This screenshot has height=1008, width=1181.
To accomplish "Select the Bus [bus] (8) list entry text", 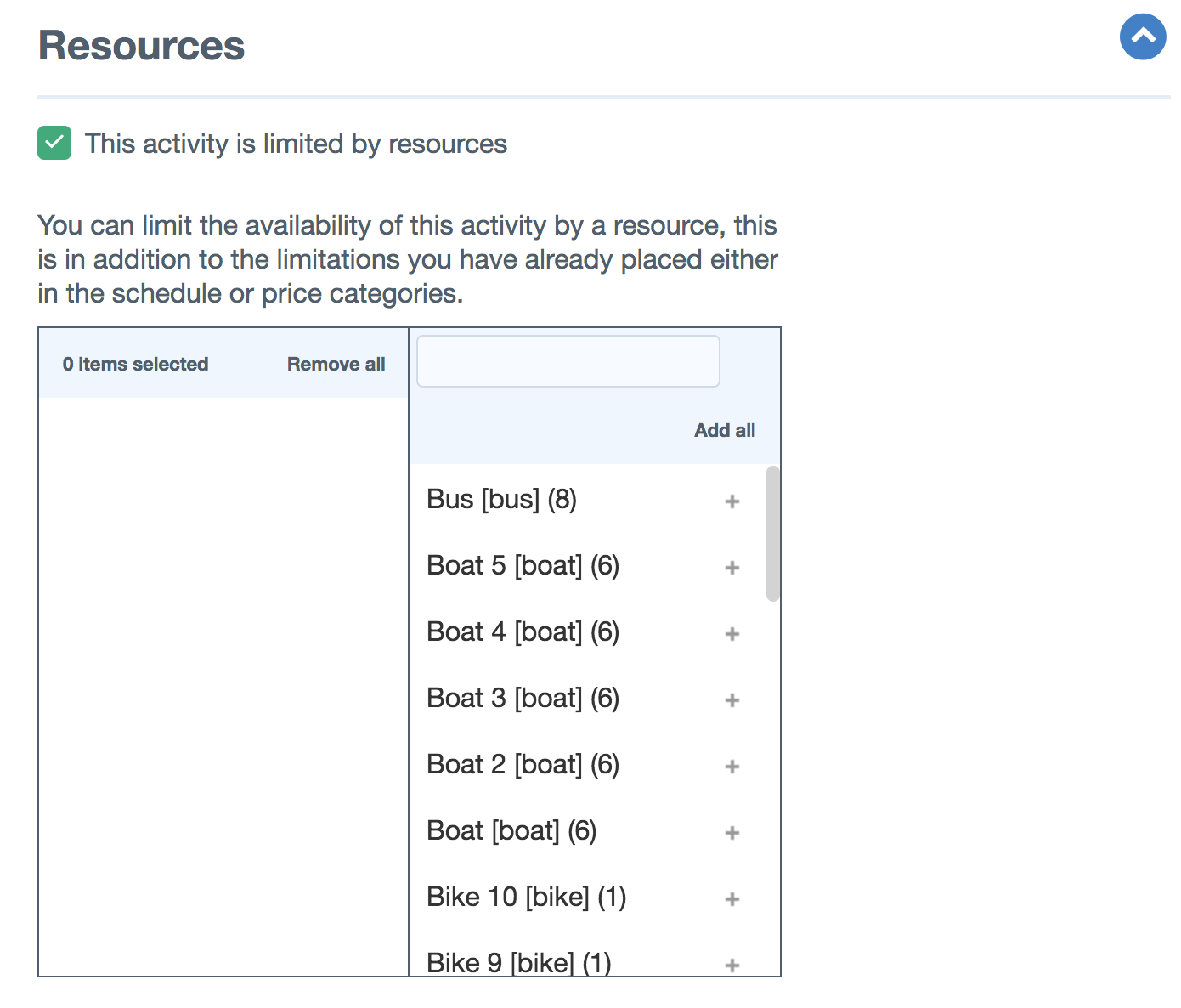I will (501, 500).
